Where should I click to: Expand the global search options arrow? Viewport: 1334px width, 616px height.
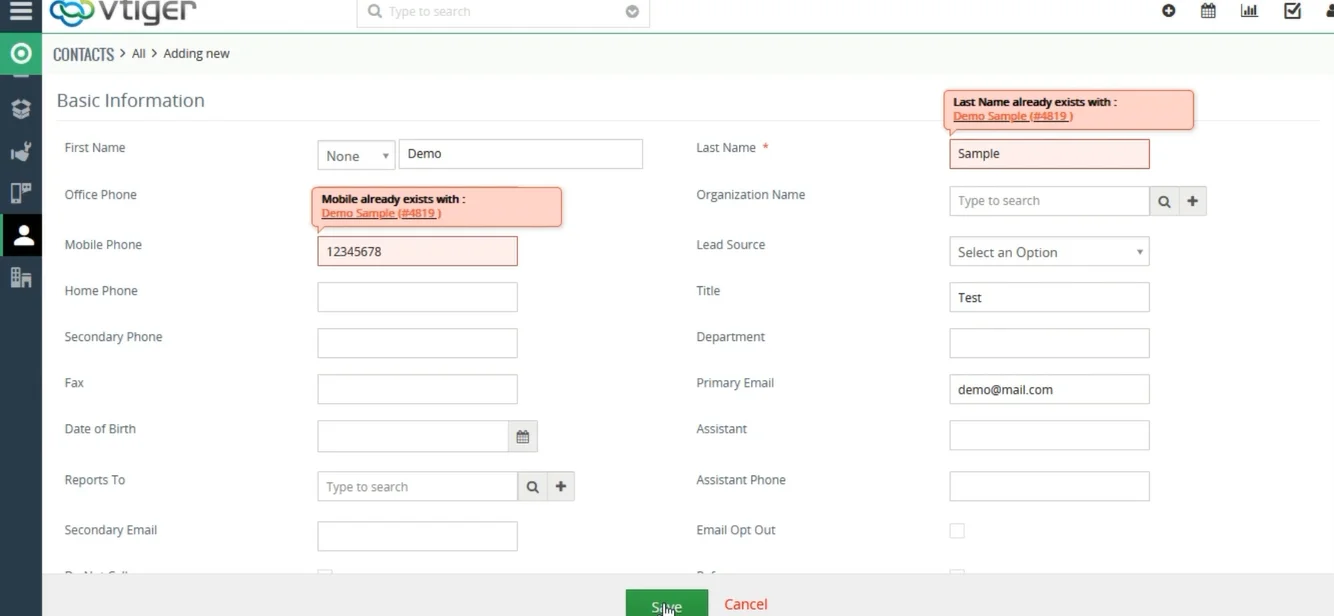click(x=632, y=12)
